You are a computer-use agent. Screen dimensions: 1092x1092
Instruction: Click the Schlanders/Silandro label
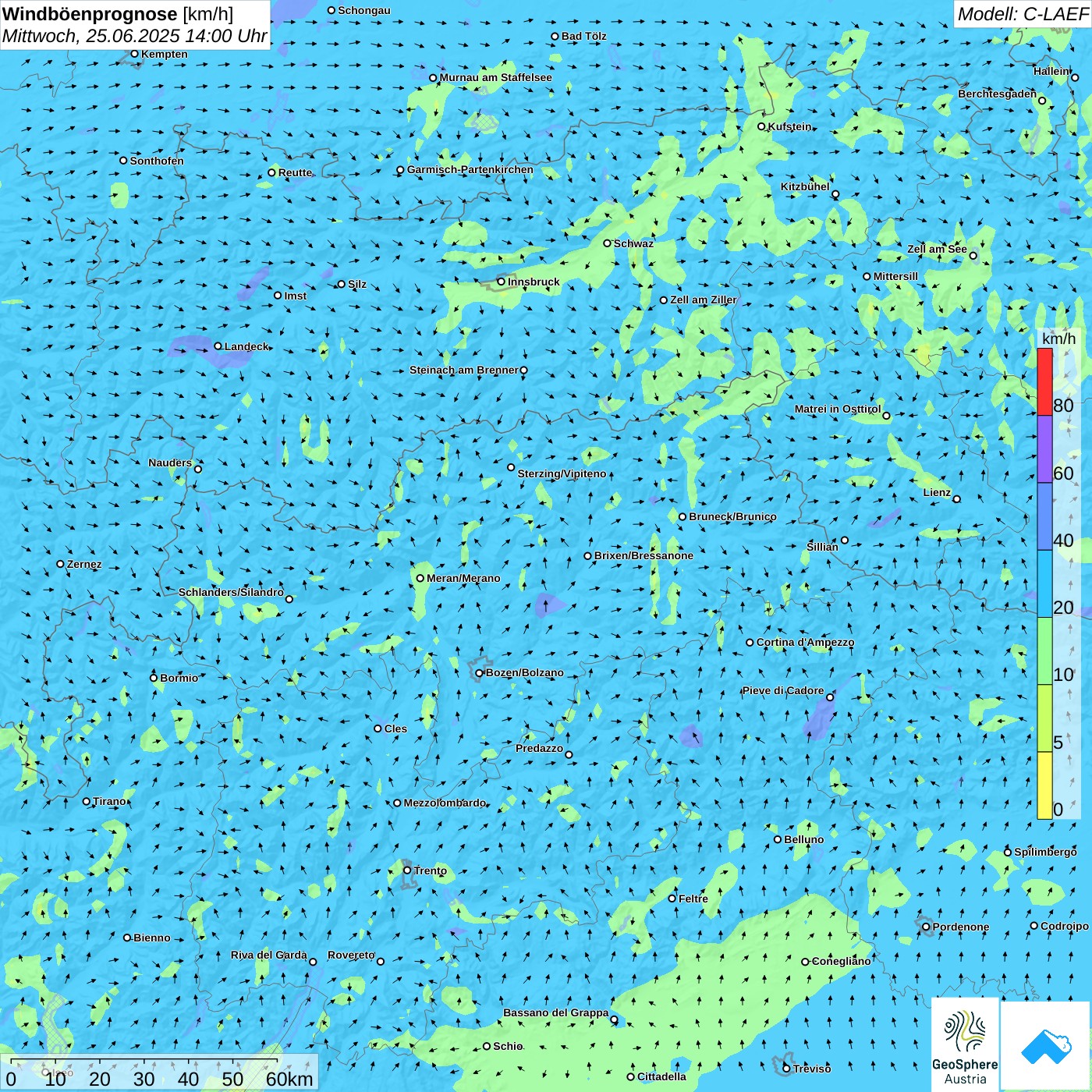point(231,592)
